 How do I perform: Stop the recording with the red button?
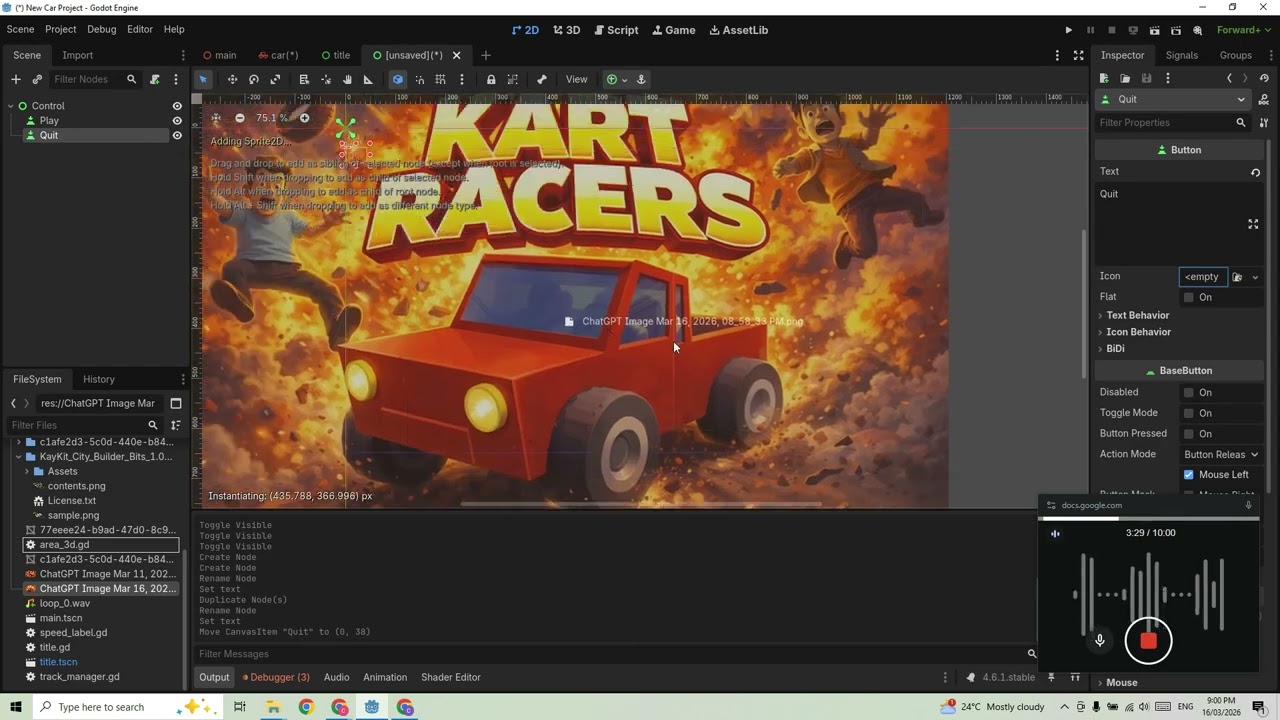[1148, 641]
